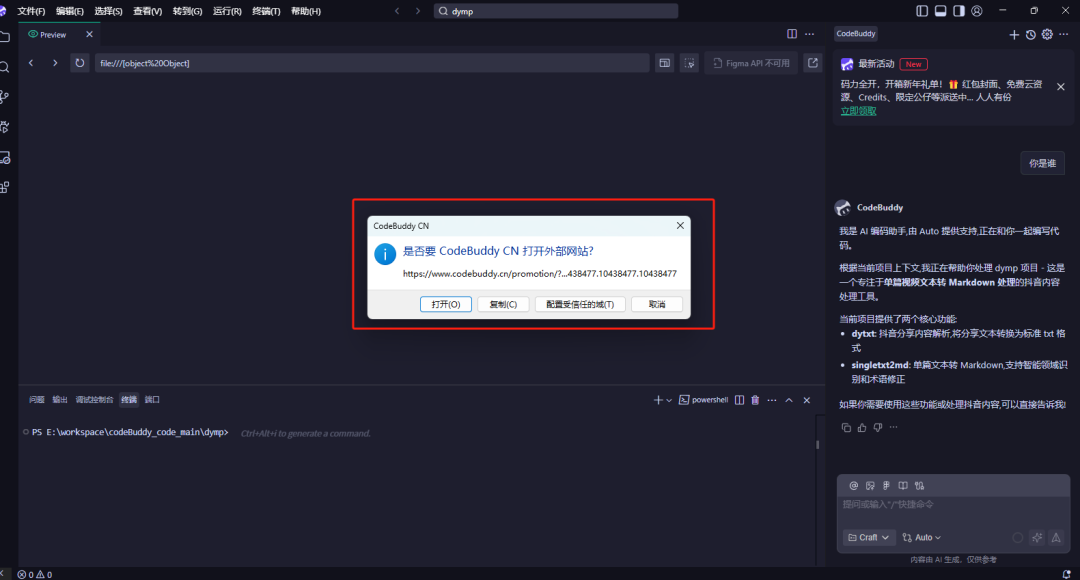Click the enhance prompt sparkle icon
Screen dimensions: 1080x580
(x=1037, y=537)
